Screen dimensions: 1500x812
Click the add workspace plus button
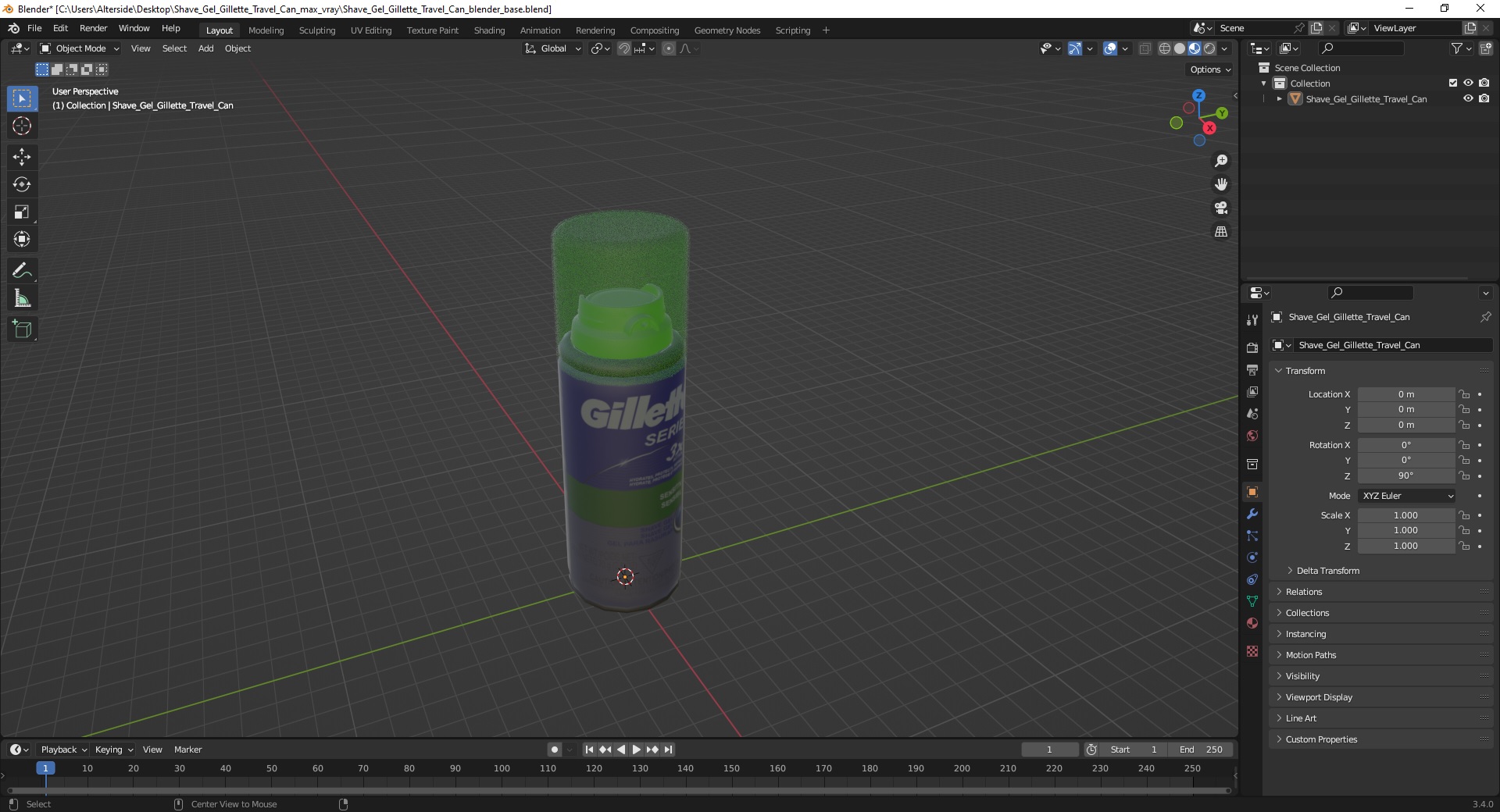(x=826, y=30)
